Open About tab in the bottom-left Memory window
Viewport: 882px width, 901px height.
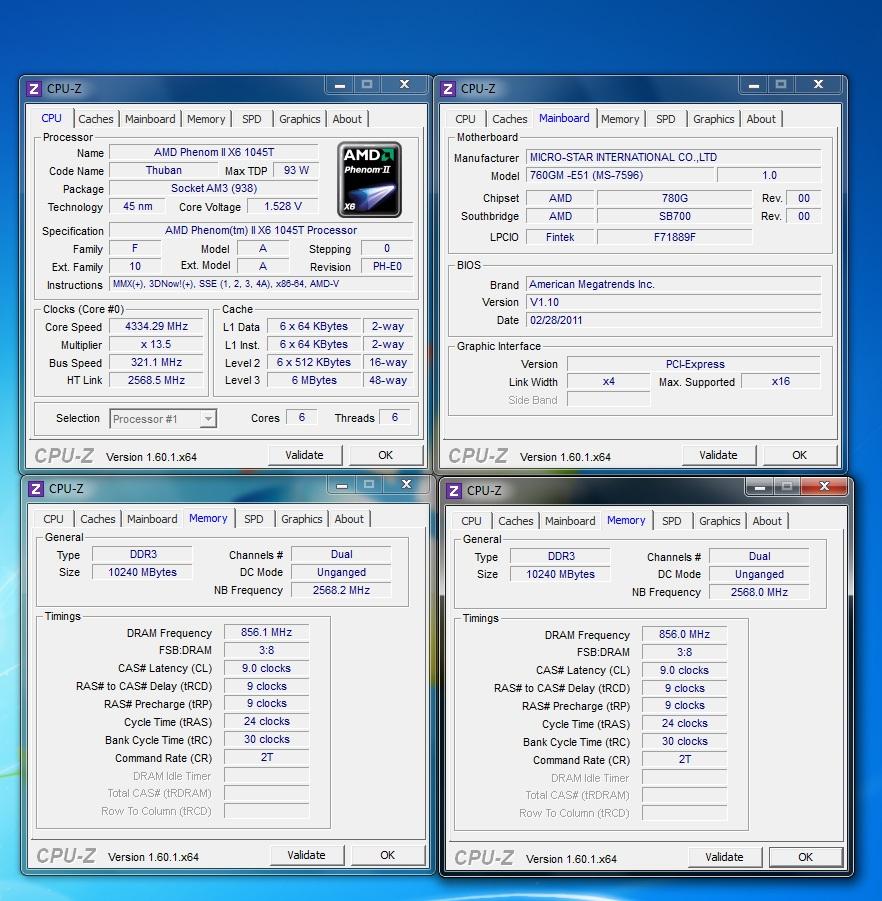click(349, 519)
